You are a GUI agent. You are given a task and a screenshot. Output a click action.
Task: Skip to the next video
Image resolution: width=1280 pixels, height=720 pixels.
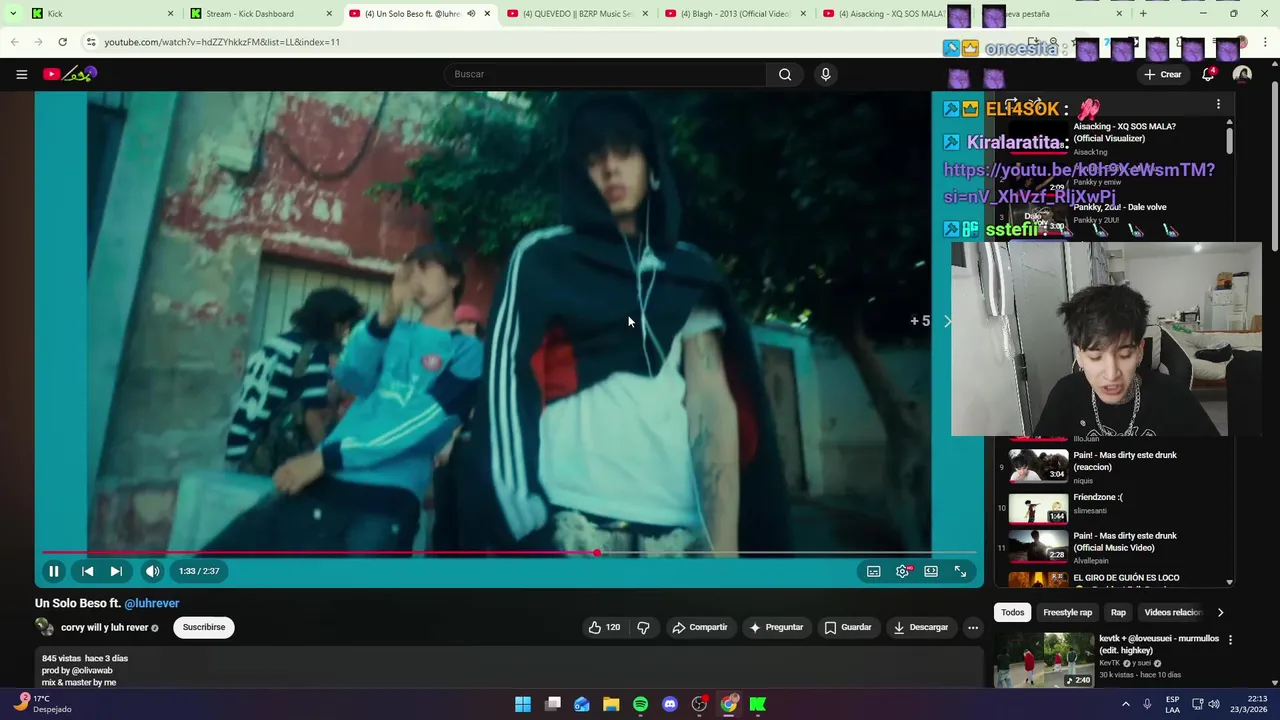[x=116, y=571]
